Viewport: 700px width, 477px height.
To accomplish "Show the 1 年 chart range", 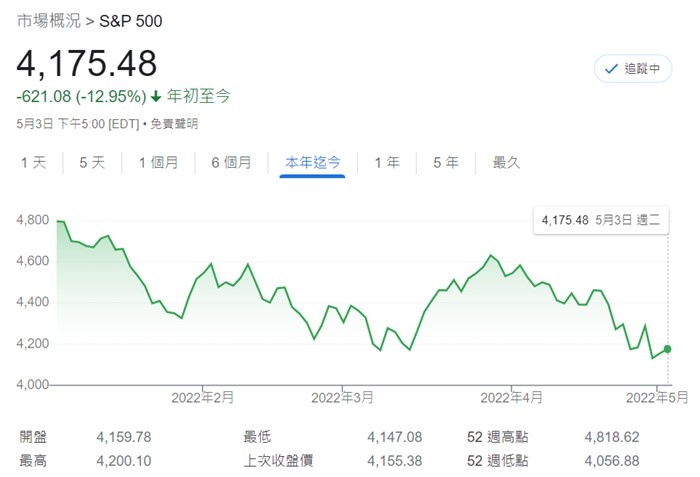I will 387,163.
